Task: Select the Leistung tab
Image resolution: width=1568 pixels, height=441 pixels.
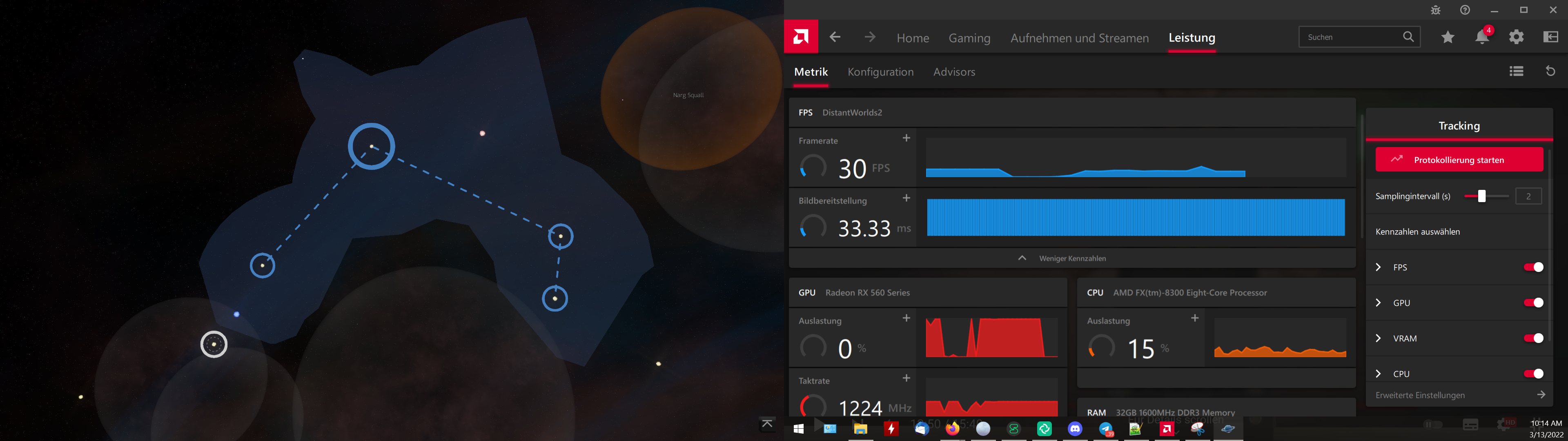Action: coord(1191,38)
